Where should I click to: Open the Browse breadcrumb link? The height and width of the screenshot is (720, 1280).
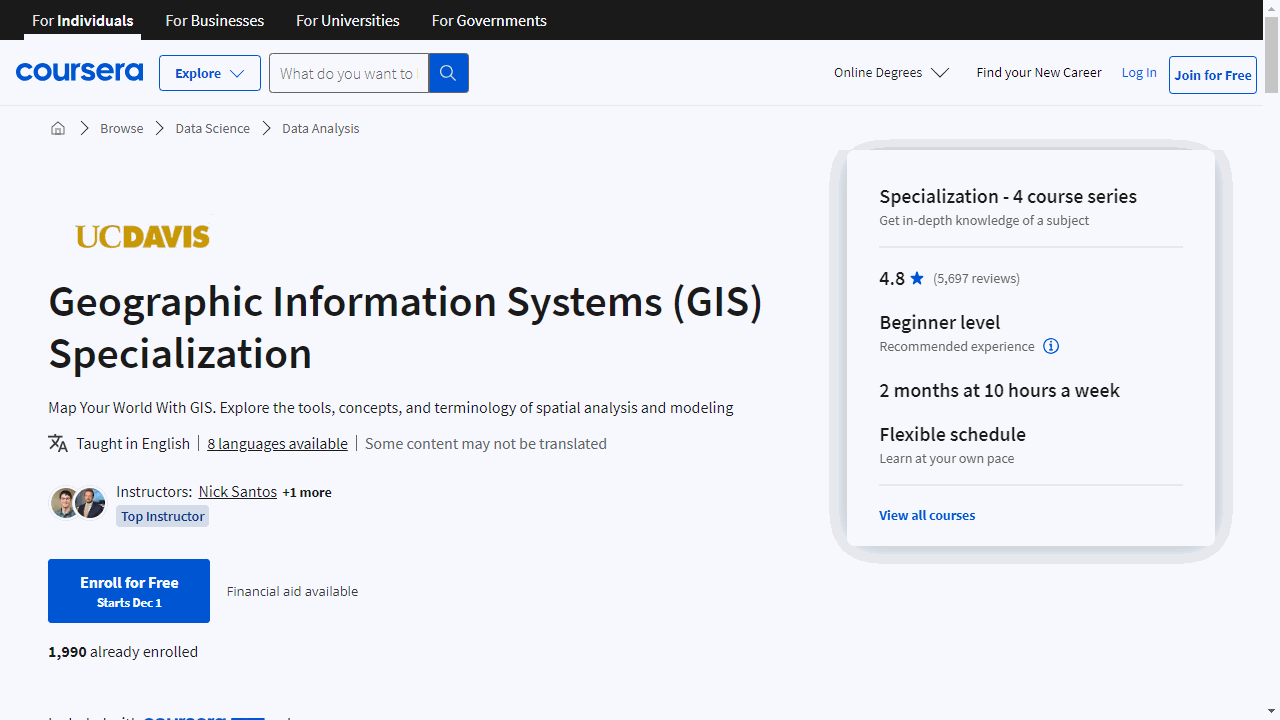click(x=121, y=128)
